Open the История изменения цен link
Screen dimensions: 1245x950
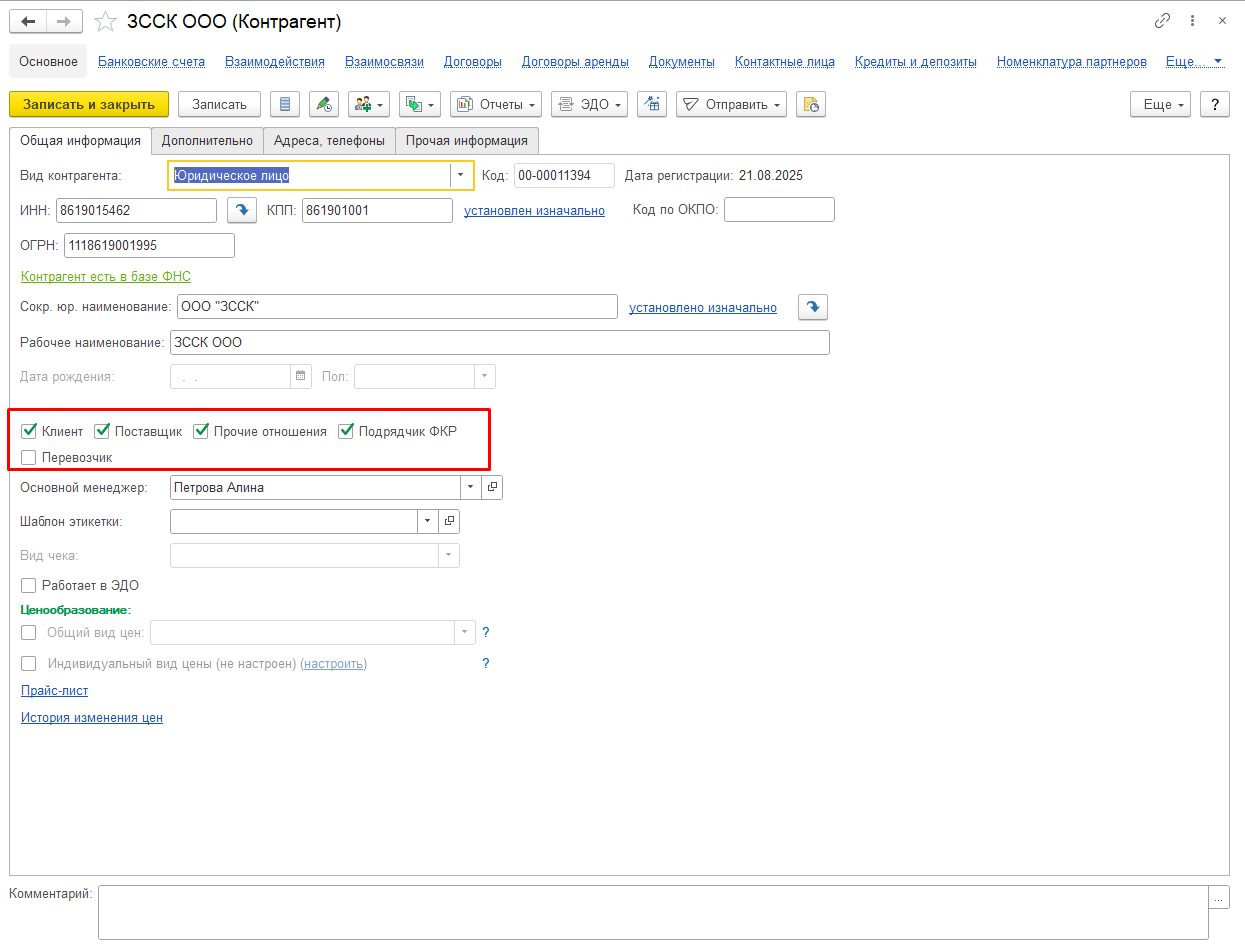click(x=92, y=717)
